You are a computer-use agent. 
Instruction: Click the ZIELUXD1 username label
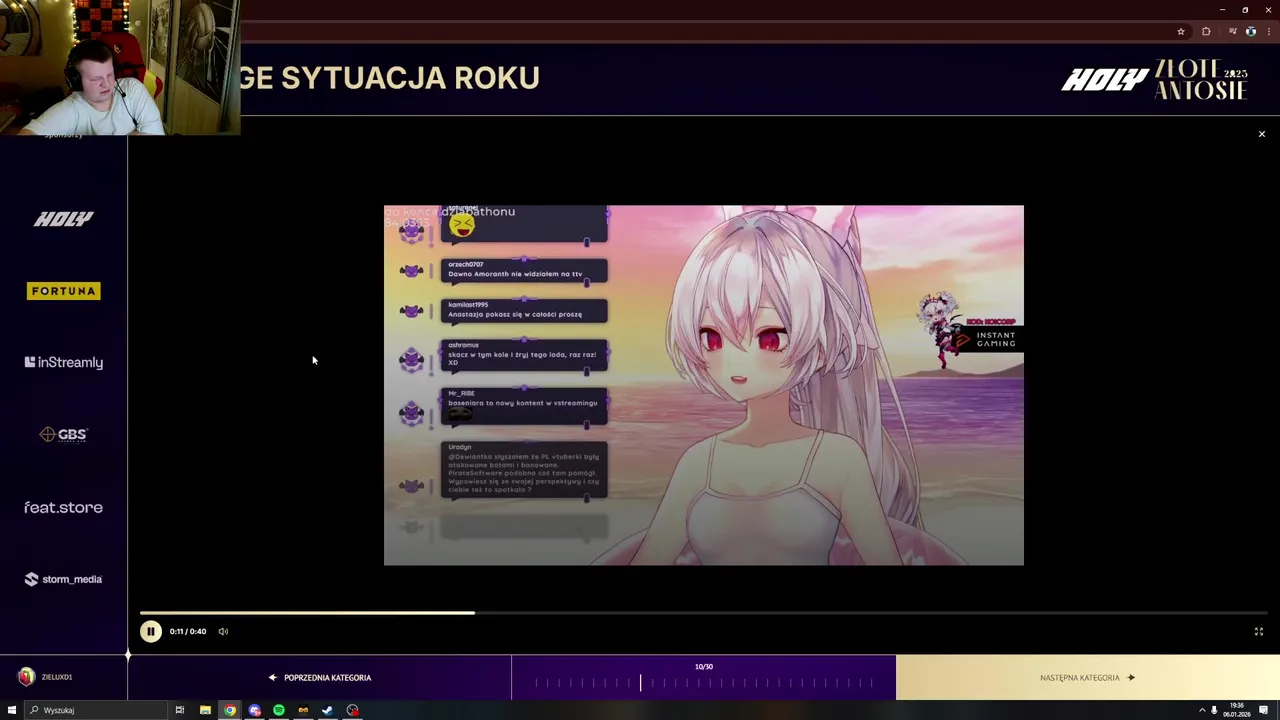tap(57, 677)
